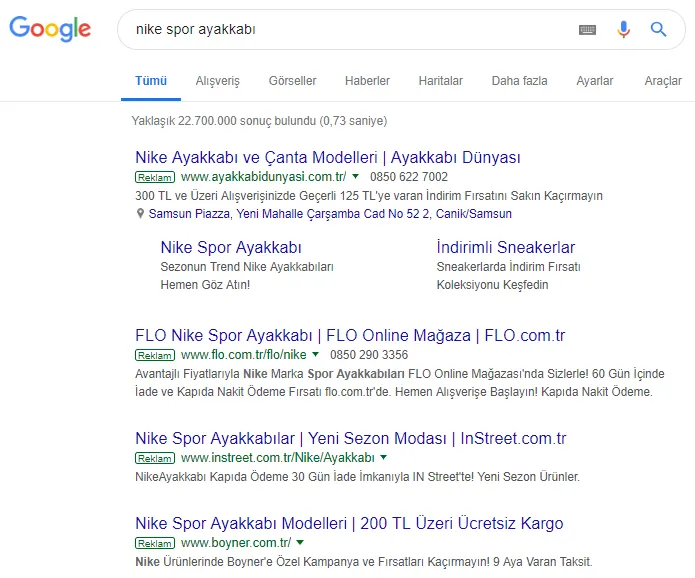This screenshot has height=578, width=695.
Task: Open the Nike Spor Ayakkabı sitelink
Action: 231,247
